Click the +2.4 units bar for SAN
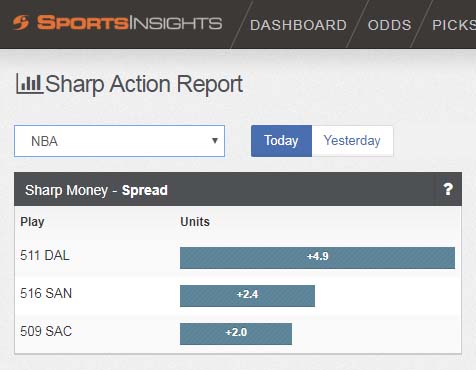The image size is (476, 370). (x=247, y=296)
